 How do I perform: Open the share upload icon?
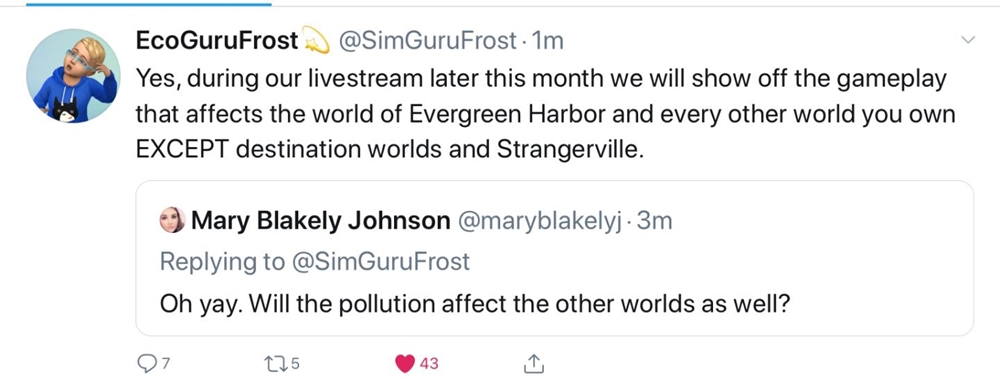pyautogui.click(x=533, y=363)
